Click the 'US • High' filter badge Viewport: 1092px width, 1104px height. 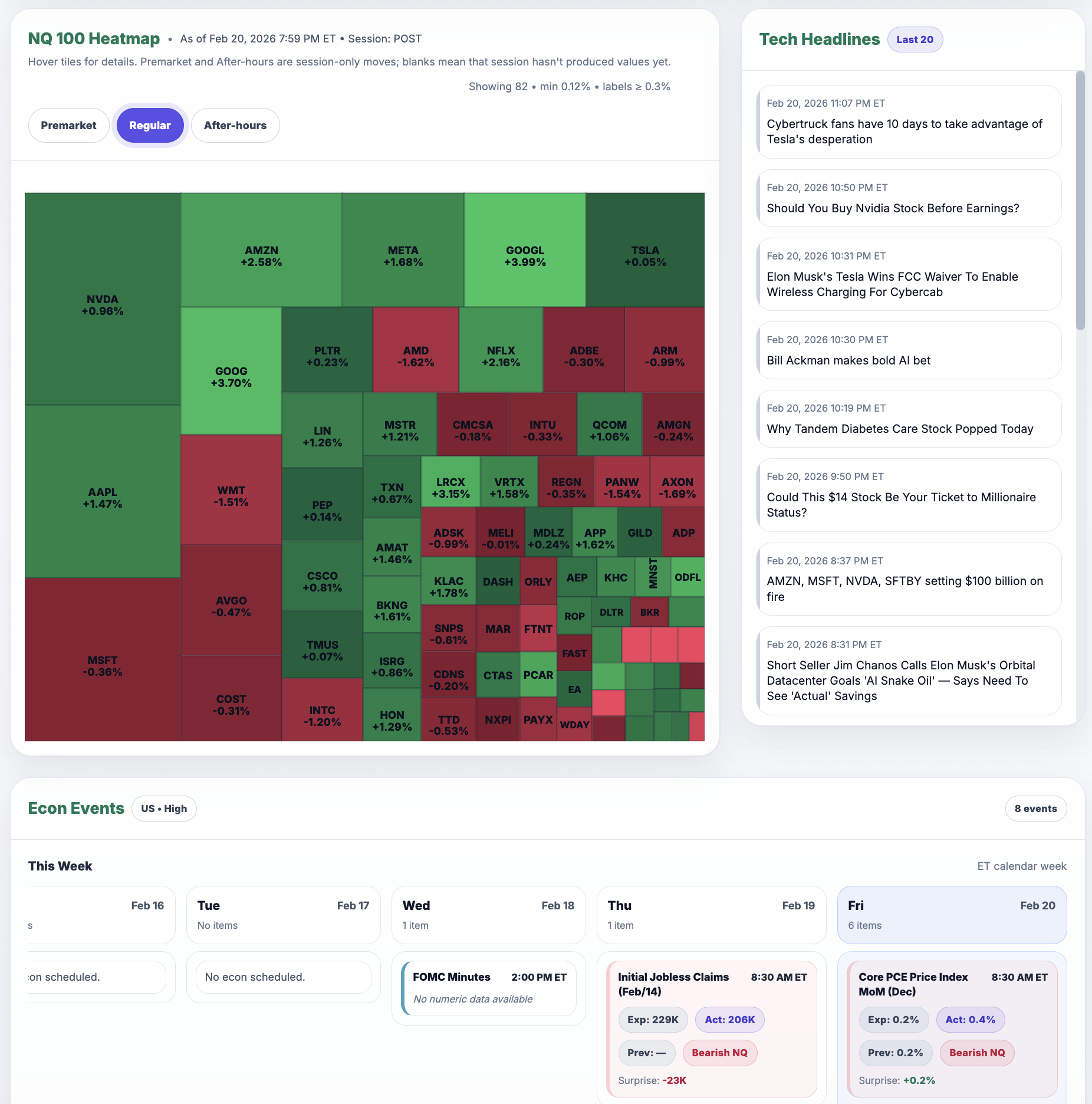163,808
